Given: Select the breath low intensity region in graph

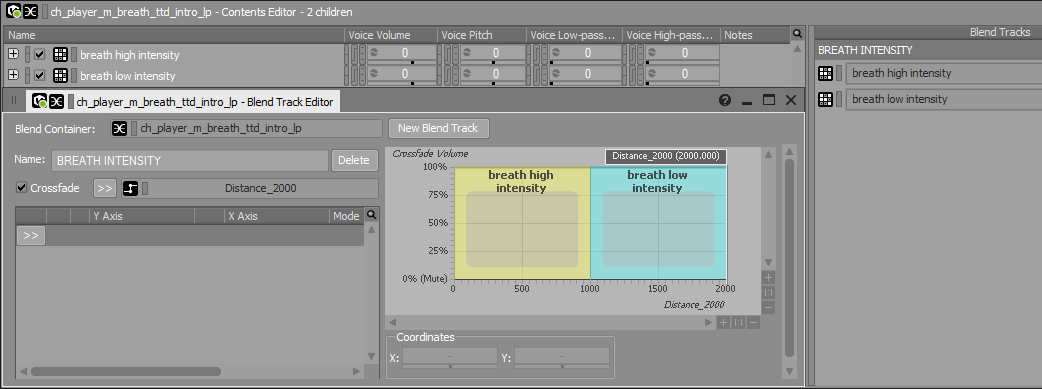Looking at the screenshot, I should (x=658, y=223).
